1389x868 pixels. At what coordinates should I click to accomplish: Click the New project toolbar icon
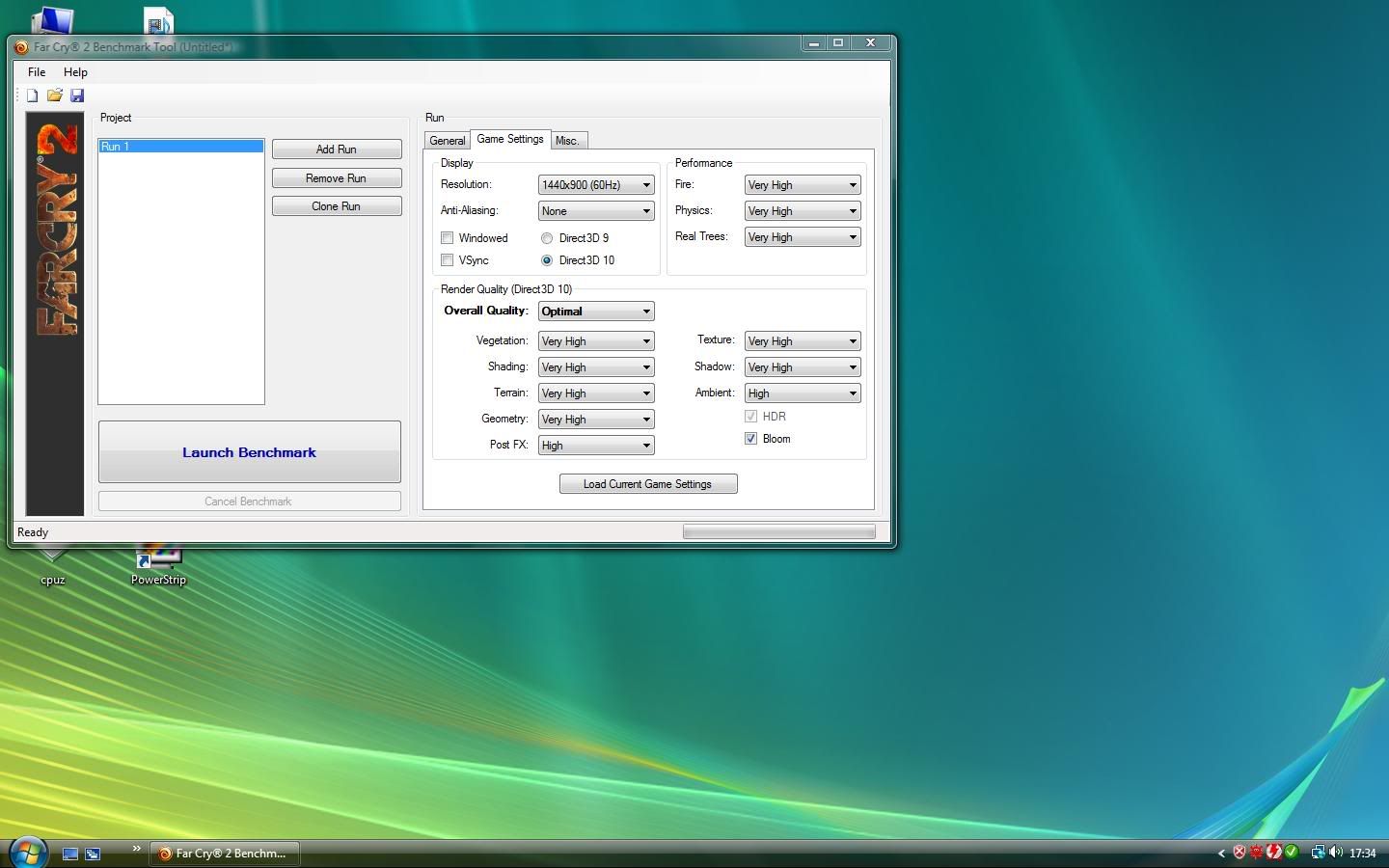tap(32, 95)
